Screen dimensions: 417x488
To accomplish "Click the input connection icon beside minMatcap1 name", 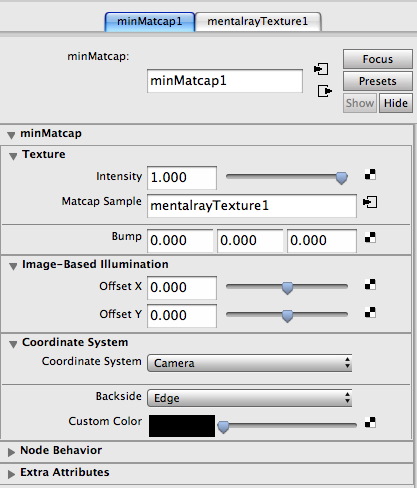I will pos(321,69).
